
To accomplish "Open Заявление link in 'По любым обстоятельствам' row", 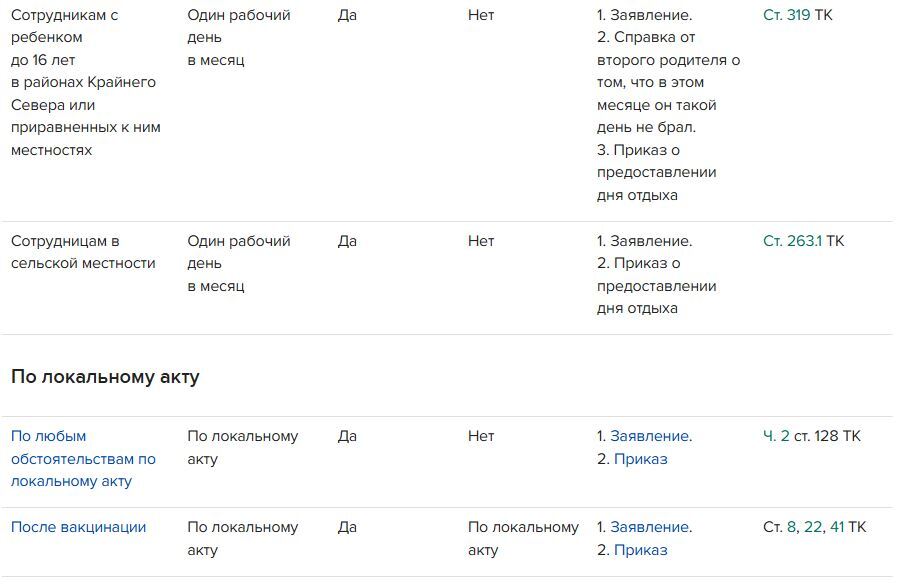I will (x=650, y=436).
